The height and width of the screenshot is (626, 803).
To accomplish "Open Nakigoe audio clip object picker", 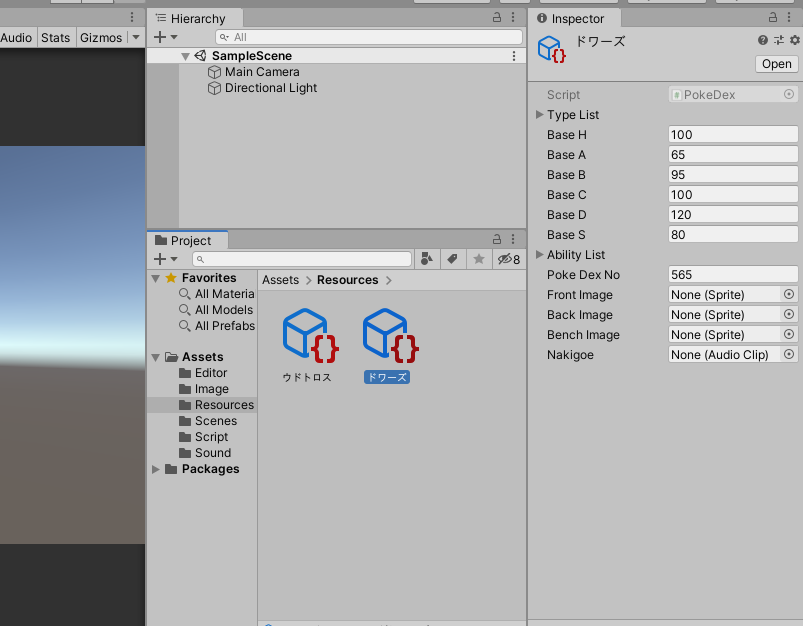I will [x=789, y=354].
